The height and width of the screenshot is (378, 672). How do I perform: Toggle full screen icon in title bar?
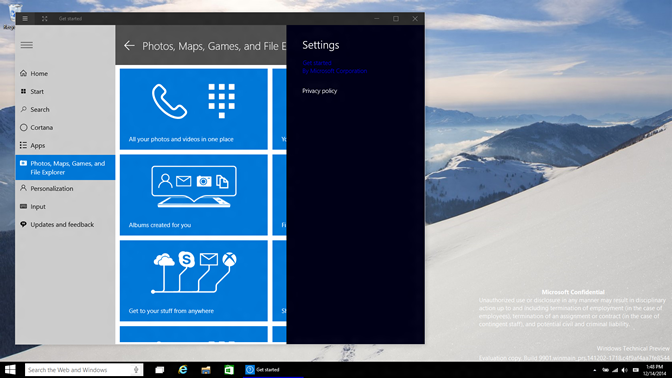point(45,18)
